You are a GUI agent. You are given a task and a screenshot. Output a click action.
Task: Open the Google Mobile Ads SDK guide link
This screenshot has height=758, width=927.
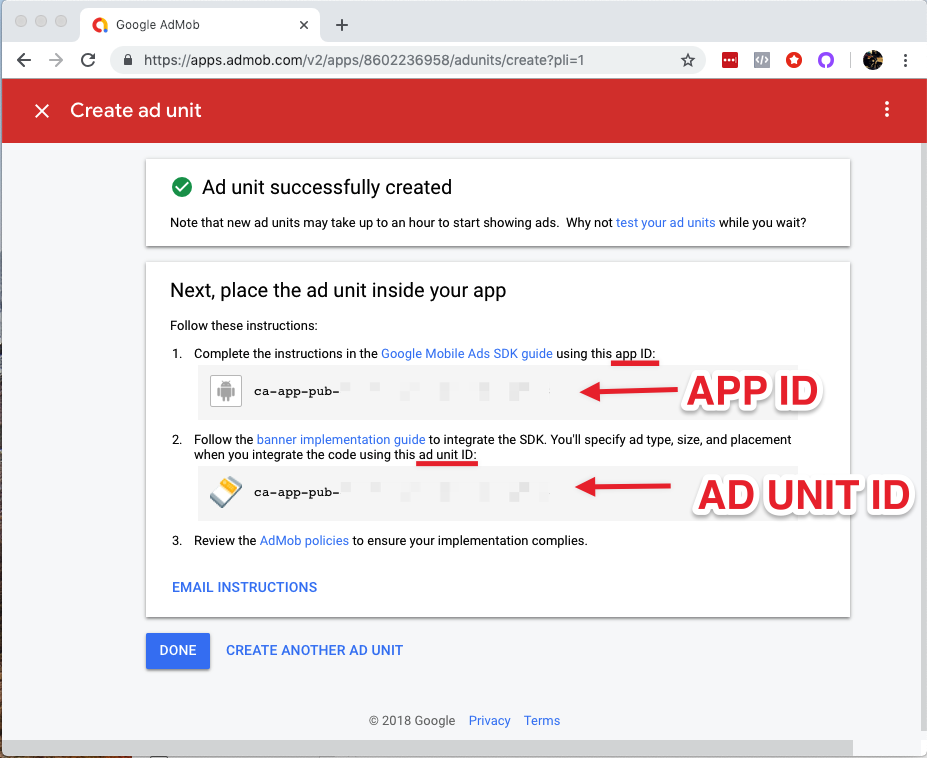(466, 354)
